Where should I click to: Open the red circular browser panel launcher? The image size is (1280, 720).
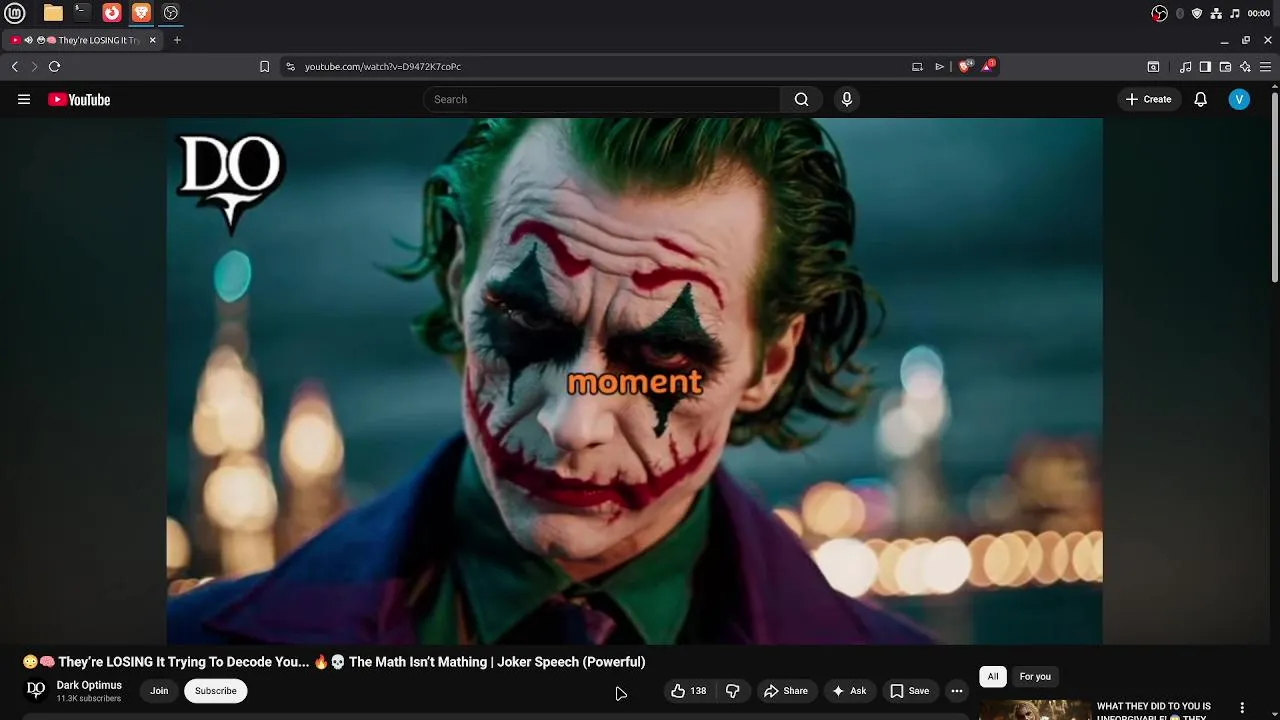[x=112, y=13]
